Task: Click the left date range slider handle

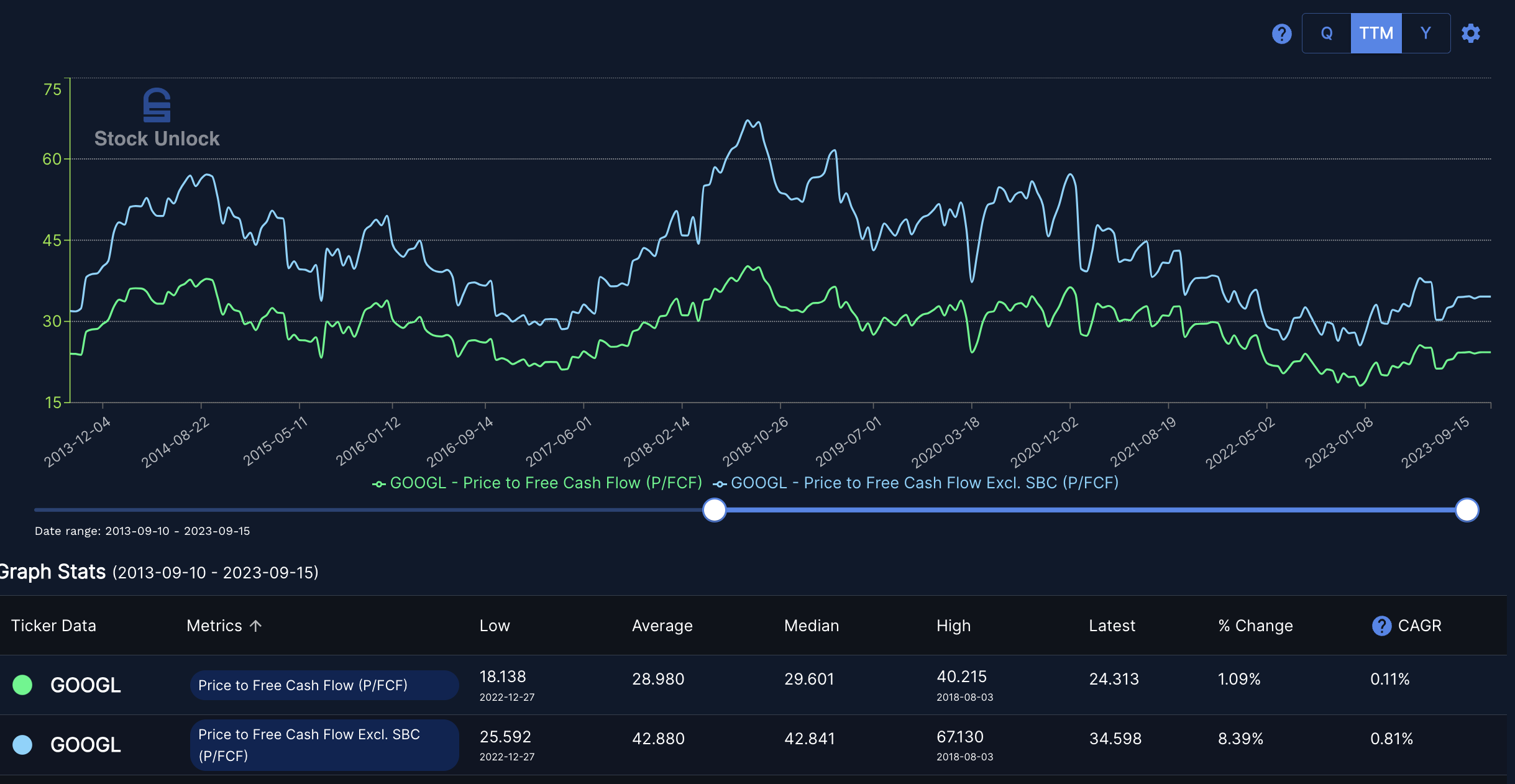Action: [x=715, y=510]
